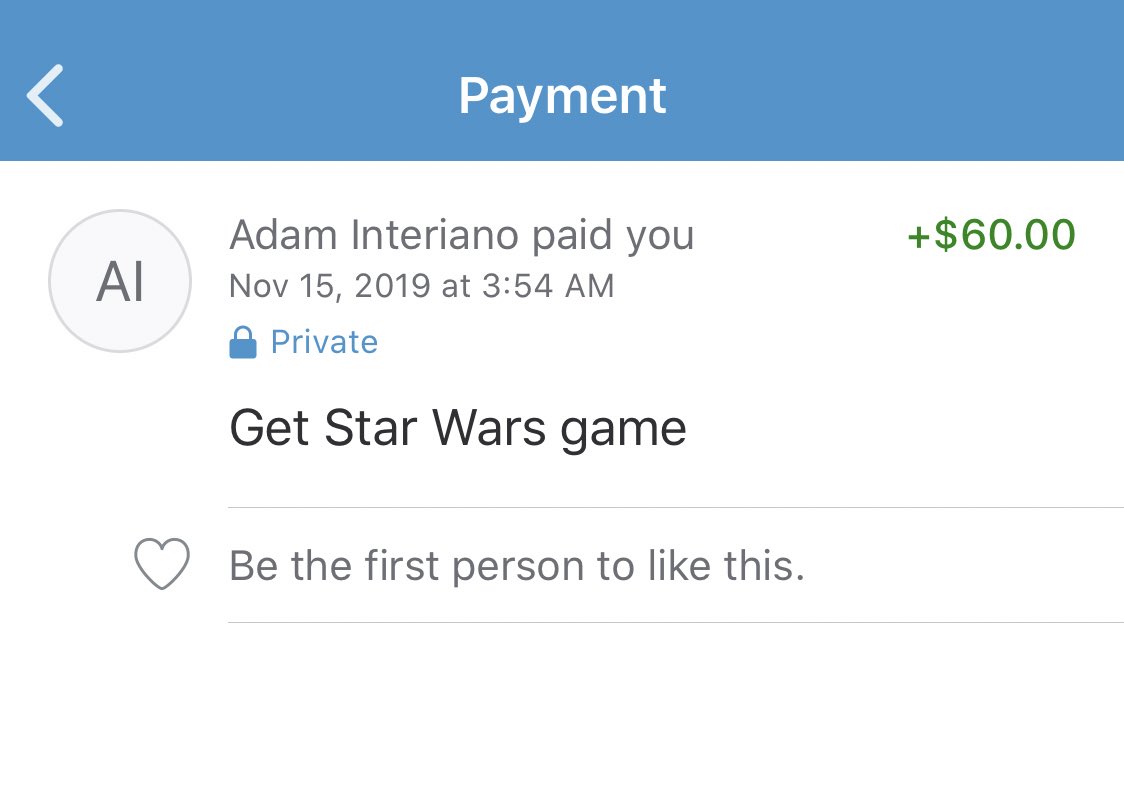Tap the Get Star Wars game note

pyautogui.click(x=458, y=428)
